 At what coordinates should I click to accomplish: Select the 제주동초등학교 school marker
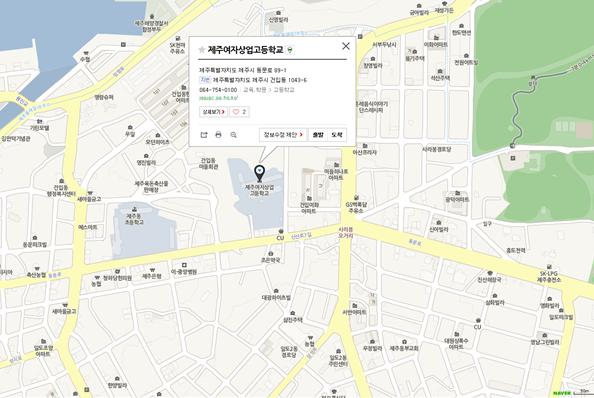pos(134,215)
